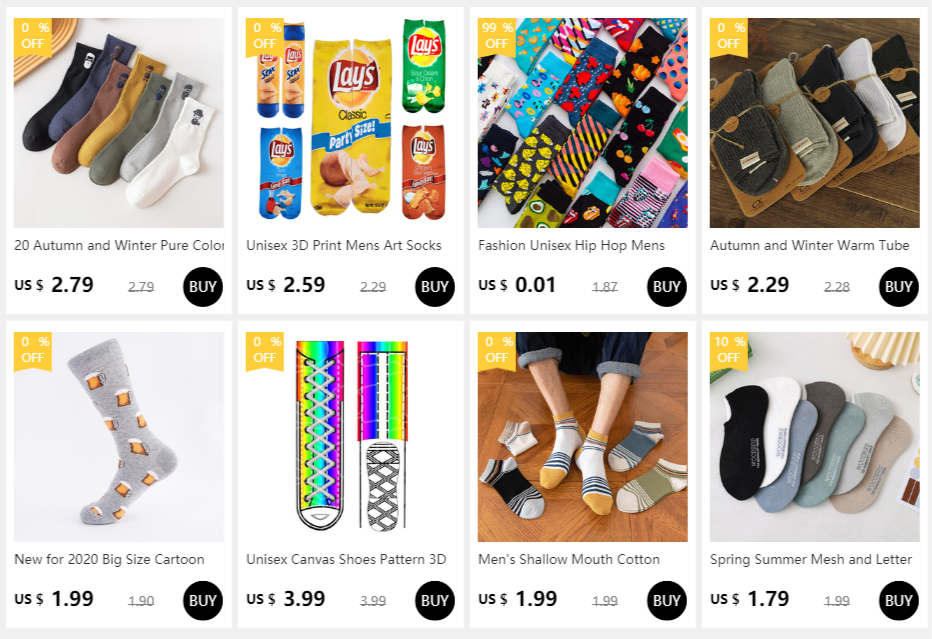Click BUY for the beer mug cartoon socks
The width and height of the screenshot is (932, 639).
203,600
